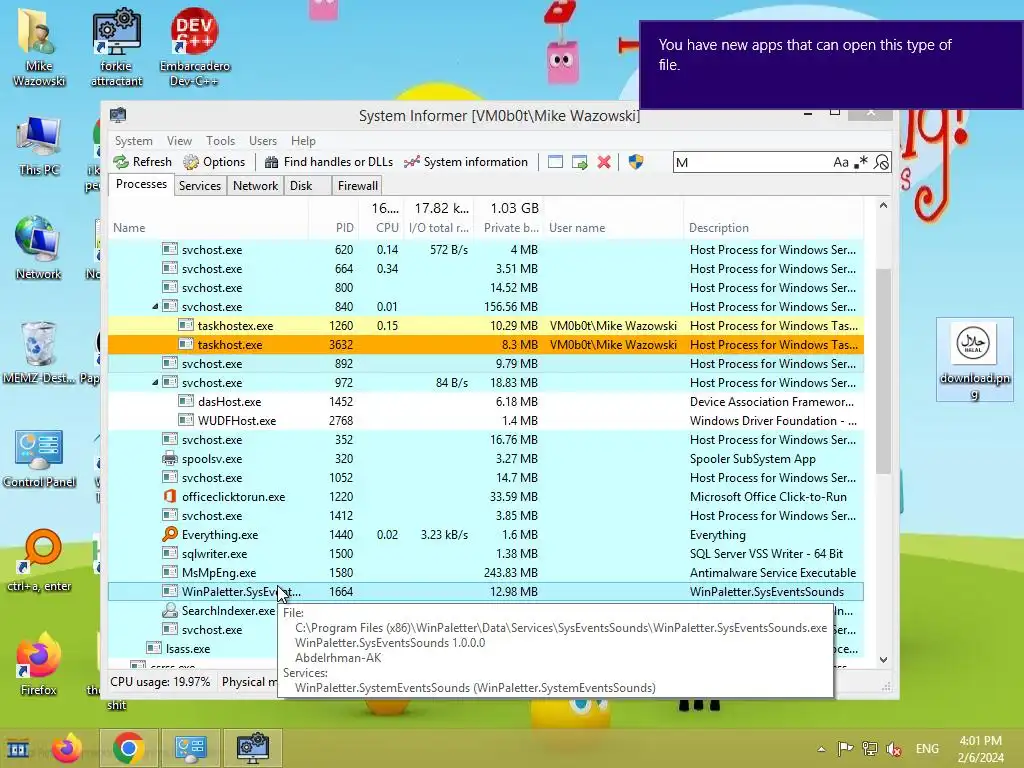Click CPU usage 19.97% status bar entry
This screenshot has height=768, width=1024.
160,682
